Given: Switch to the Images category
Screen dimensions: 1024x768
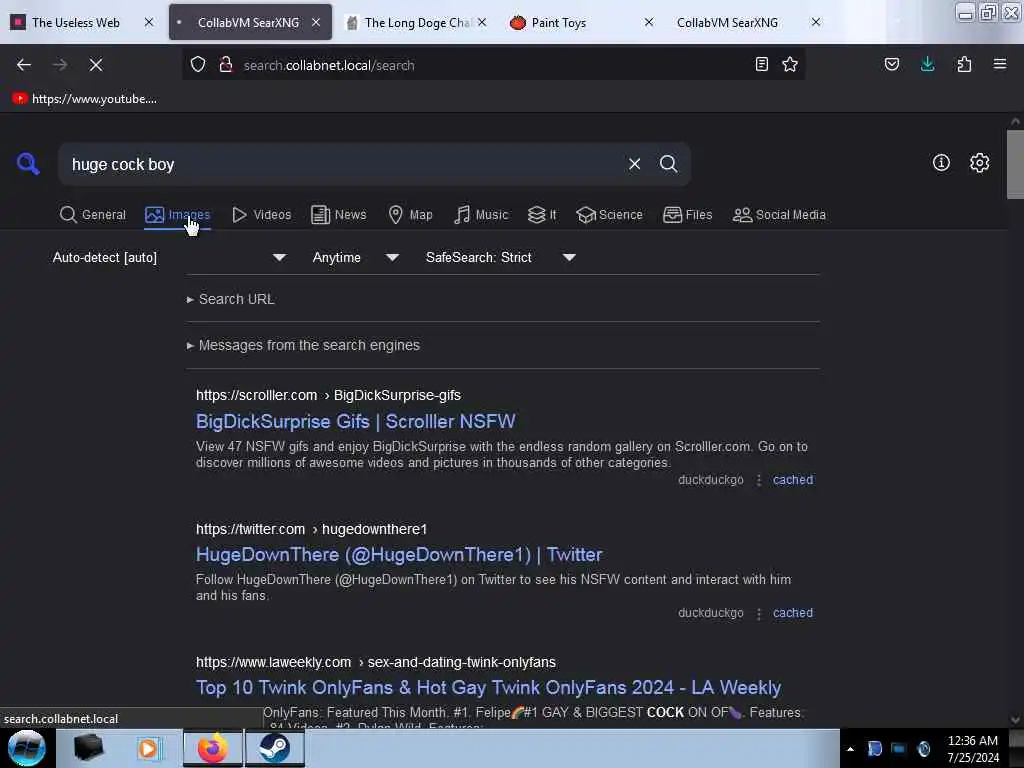Looking at the screenshot, I should (x=178, y=215).
